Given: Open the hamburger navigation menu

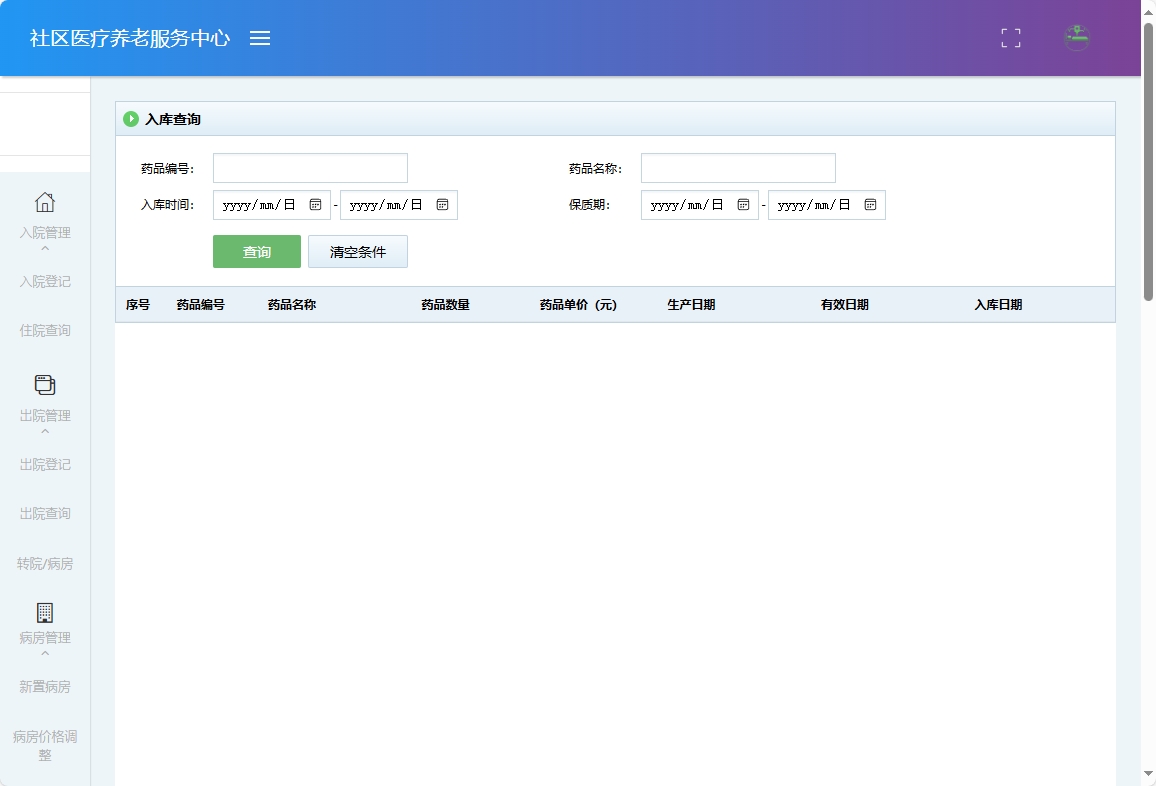Looking at the screenshot, I should click(x=260, y=38).
